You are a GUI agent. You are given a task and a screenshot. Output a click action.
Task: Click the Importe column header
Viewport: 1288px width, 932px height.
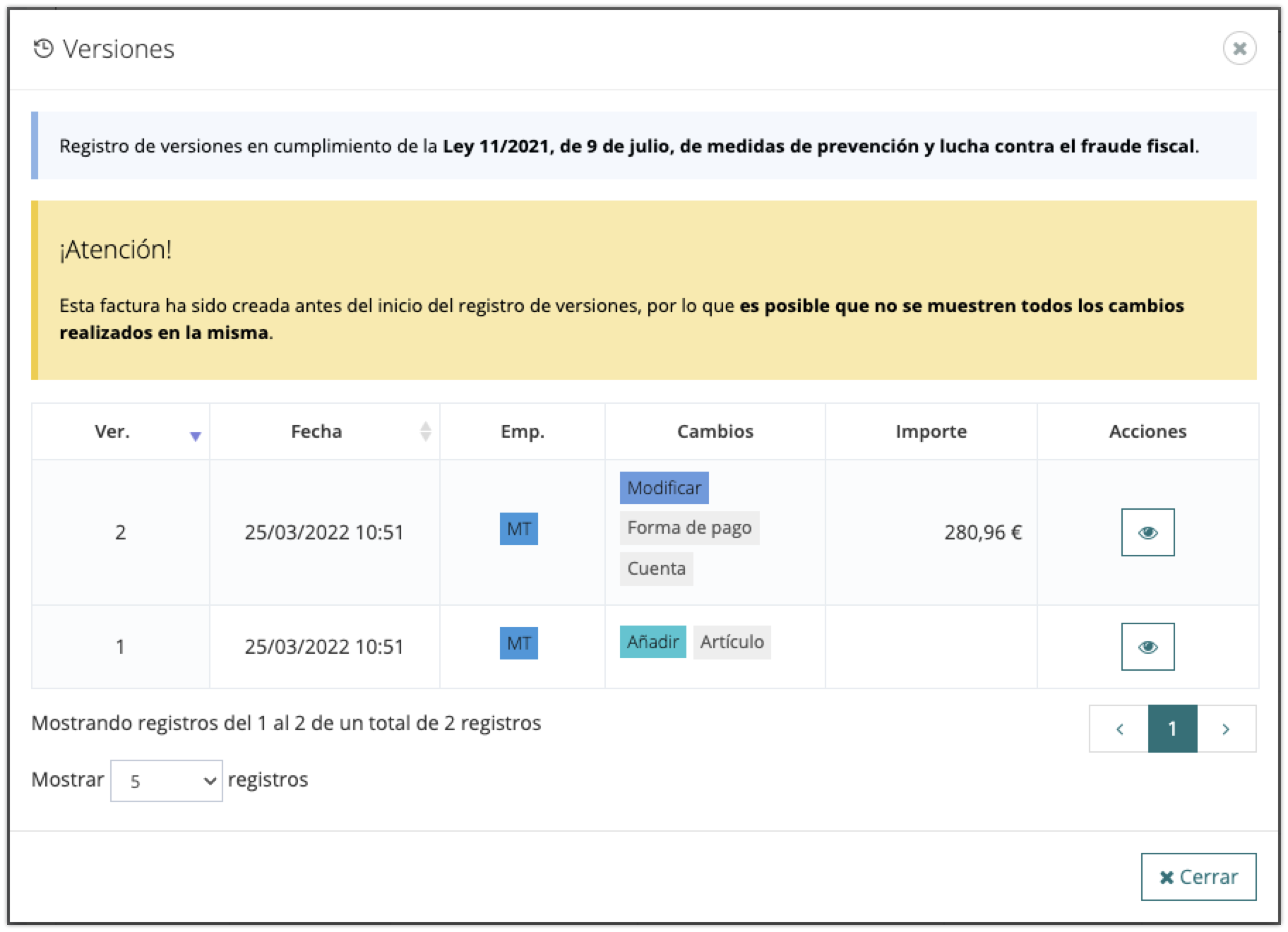tap(931, 431)
